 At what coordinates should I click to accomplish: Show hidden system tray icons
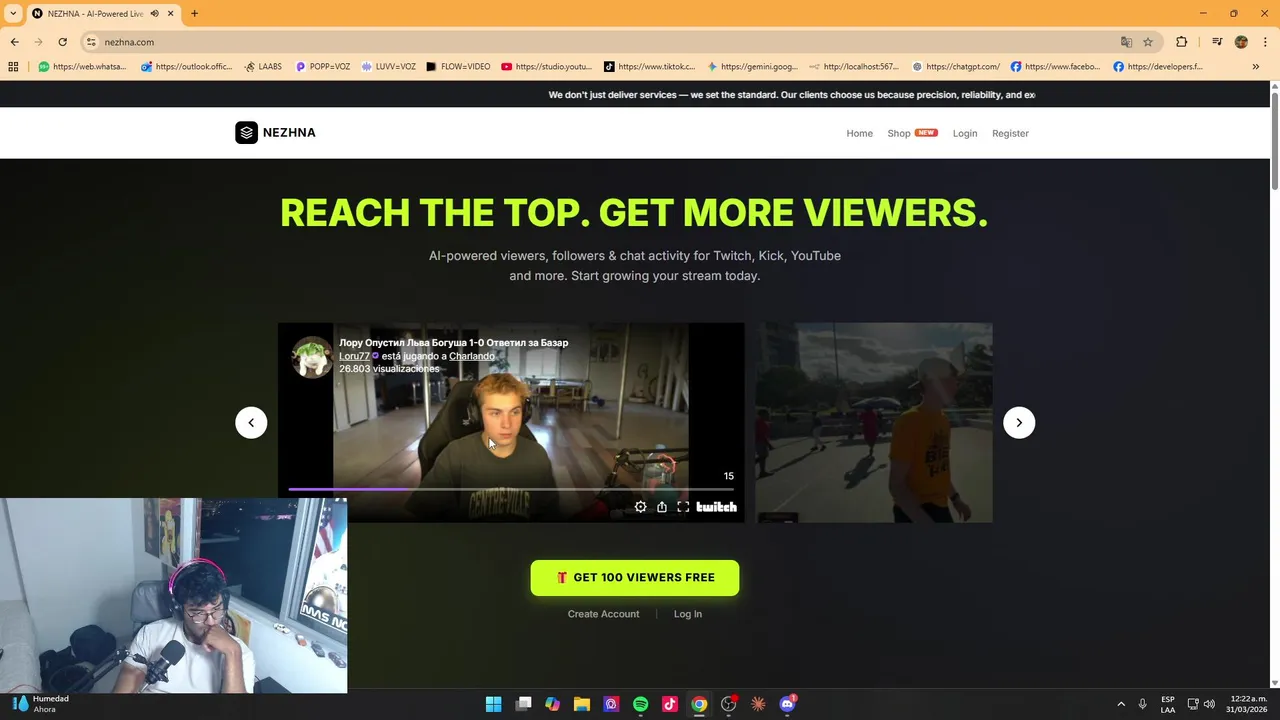pyautogui.click(x=1121, y=704)
